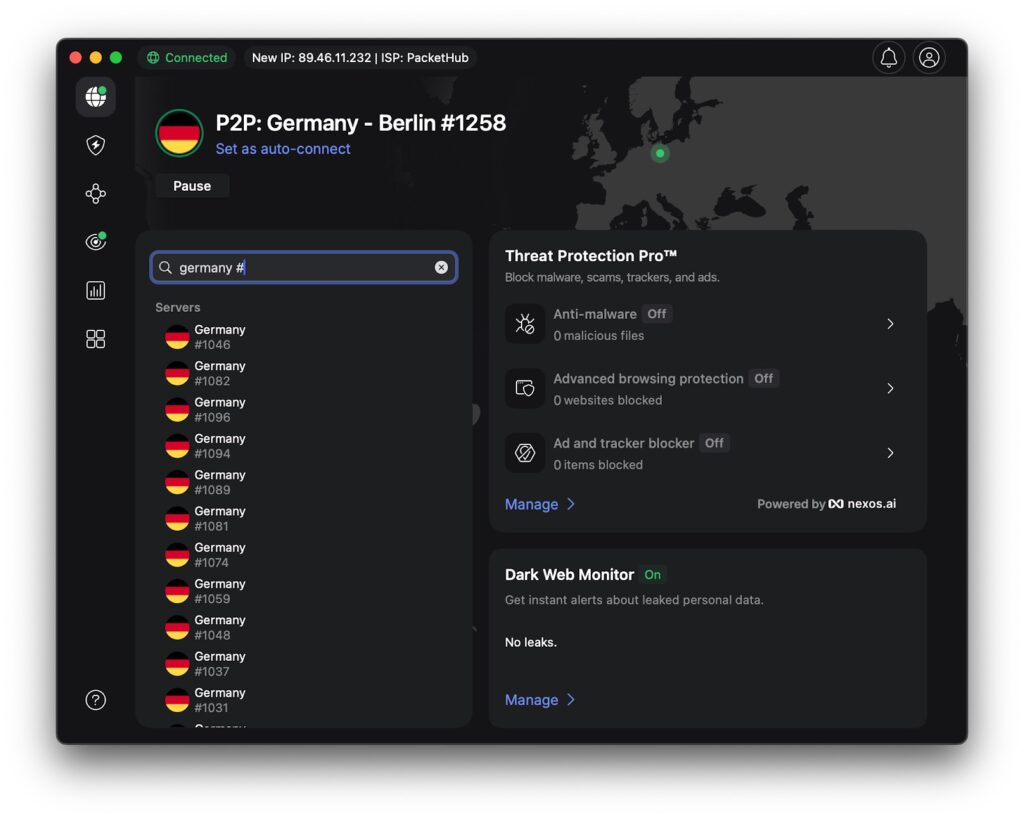Click flag of Germany #1046
Viewport: 1024px width, 819px height.
(177, 337)
